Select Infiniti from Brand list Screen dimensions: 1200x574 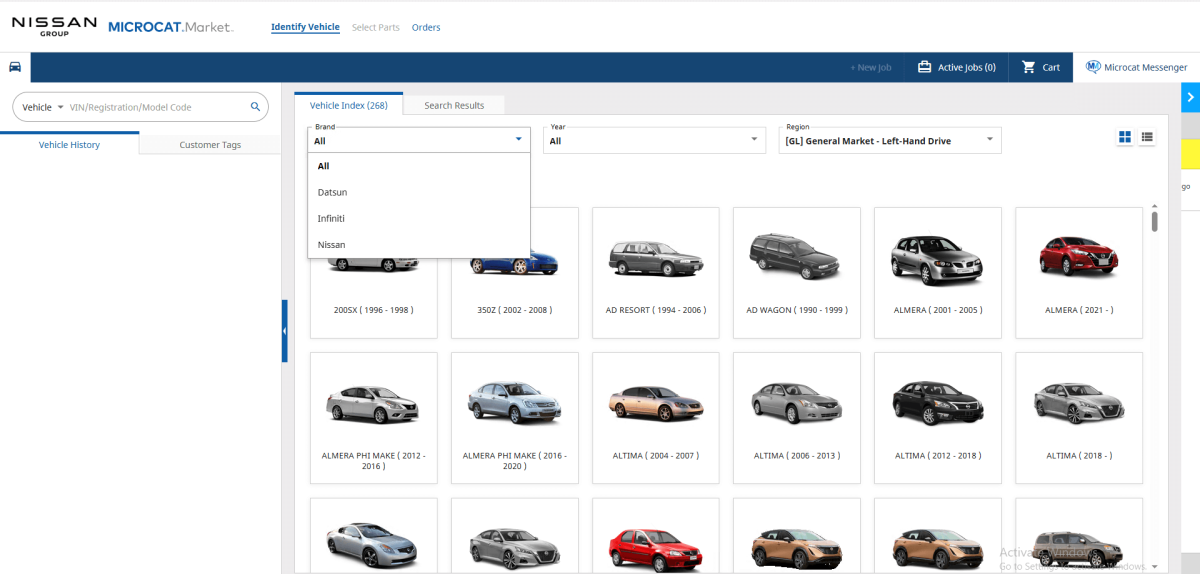click(x=331, y=218)
